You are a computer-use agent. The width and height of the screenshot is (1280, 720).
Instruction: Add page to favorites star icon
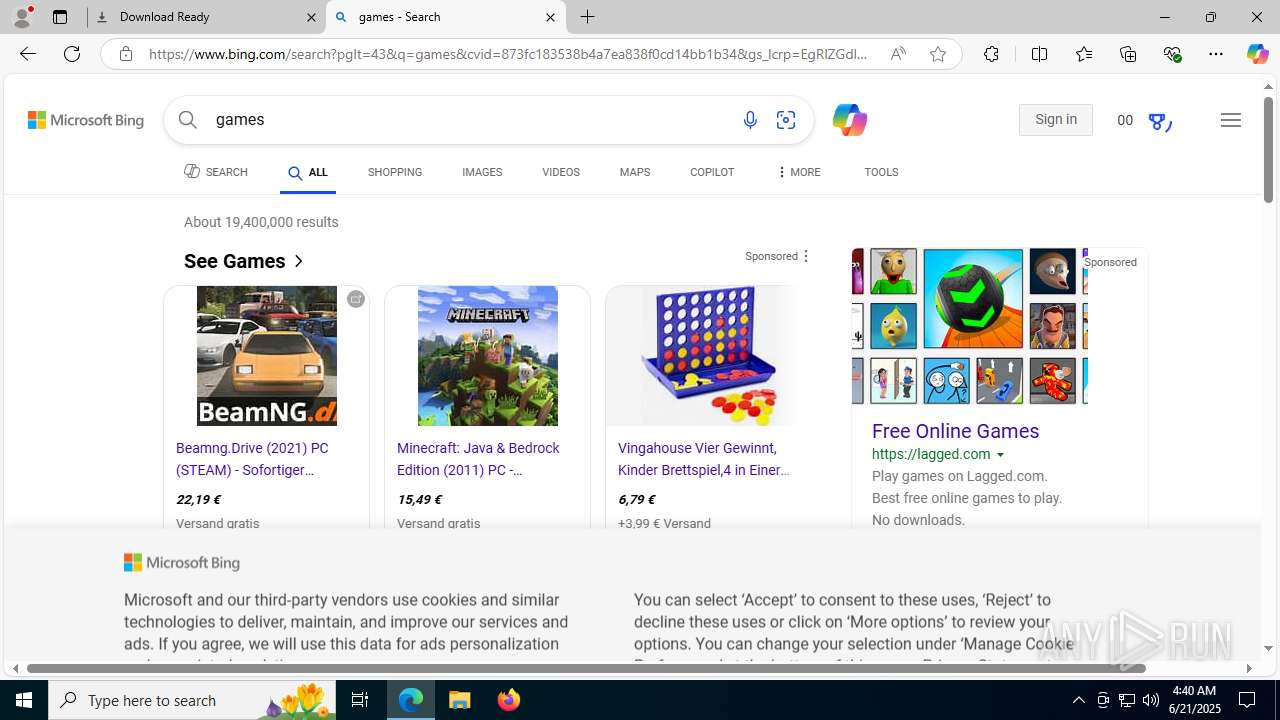[x=938, y=54]
